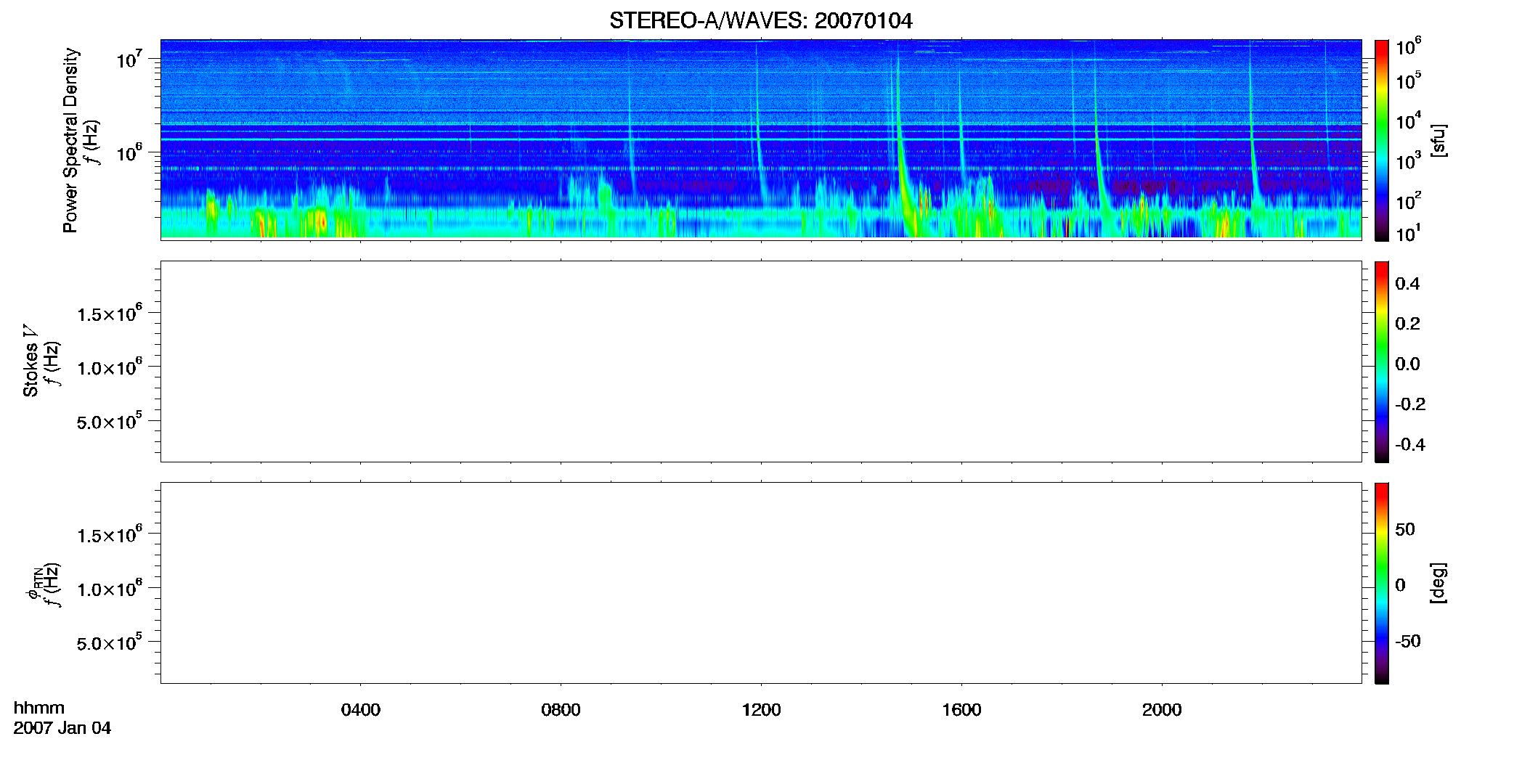Click the 5.0×10⁵ tick in phi panel
1522x784 pixels.
point(110,642)
